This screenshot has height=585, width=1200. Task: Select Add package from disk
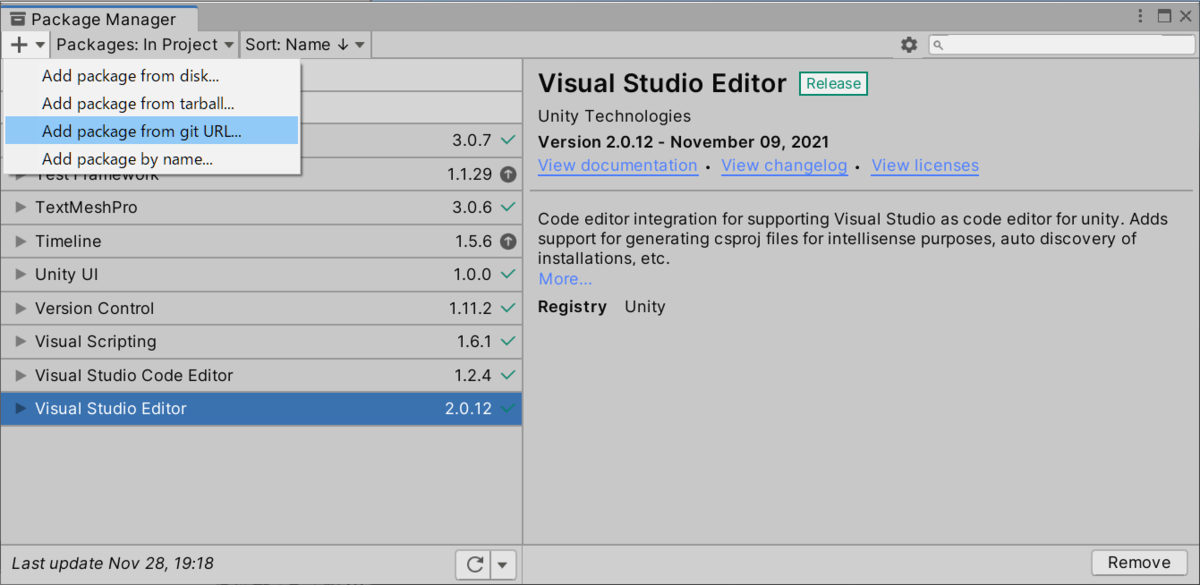coord(152,76)
